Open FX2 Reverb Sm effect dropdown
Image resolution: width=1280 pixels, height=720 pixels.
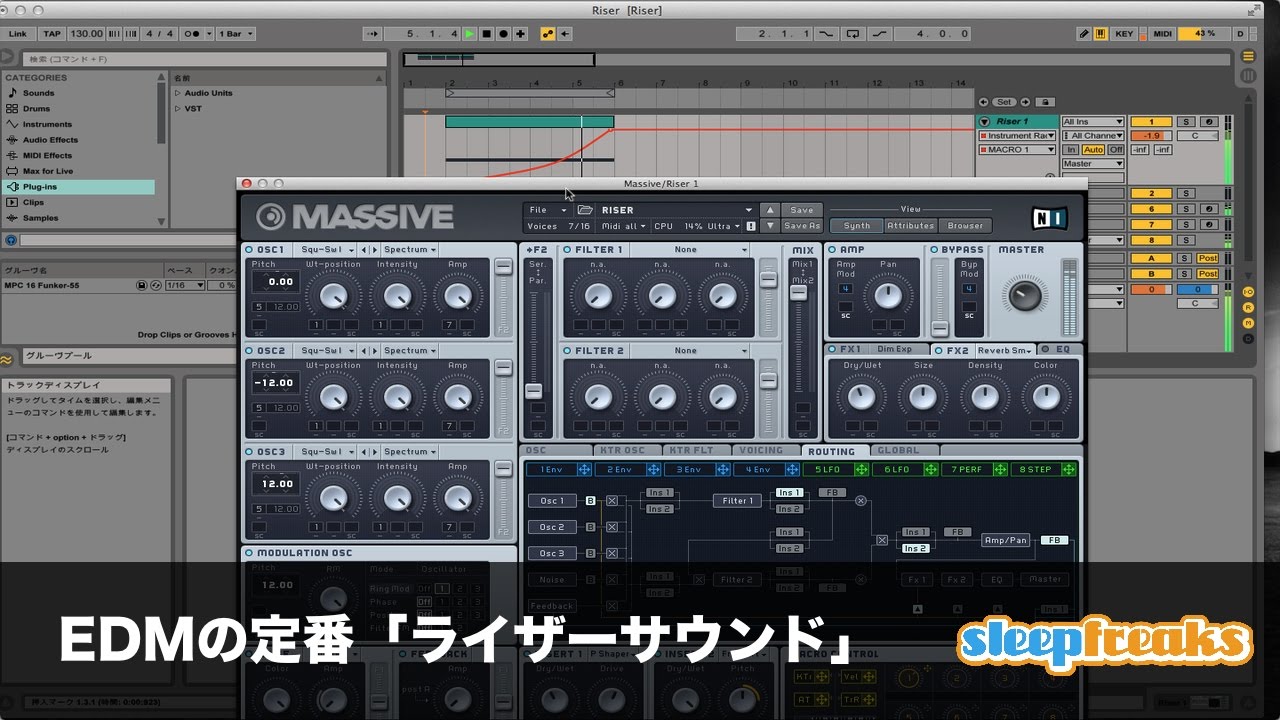pos(1004,350)
